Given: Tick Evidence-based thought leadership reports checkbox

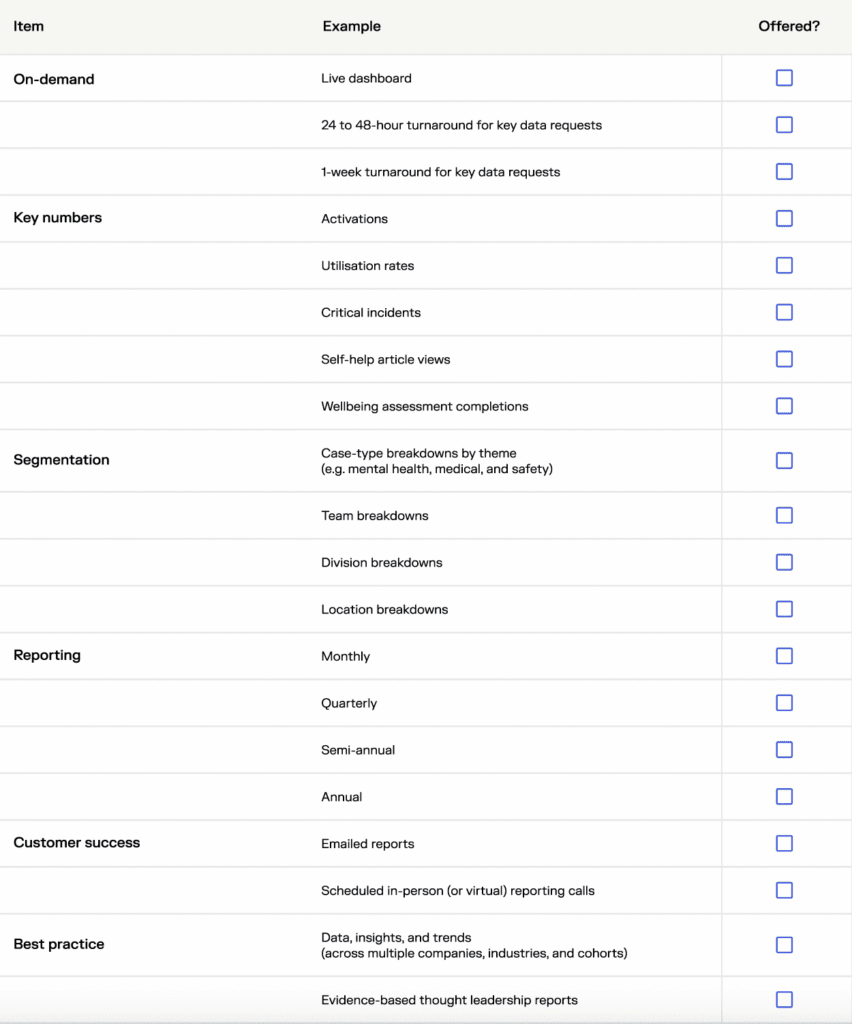Looking at the screenshot, I should [784, 1000].
